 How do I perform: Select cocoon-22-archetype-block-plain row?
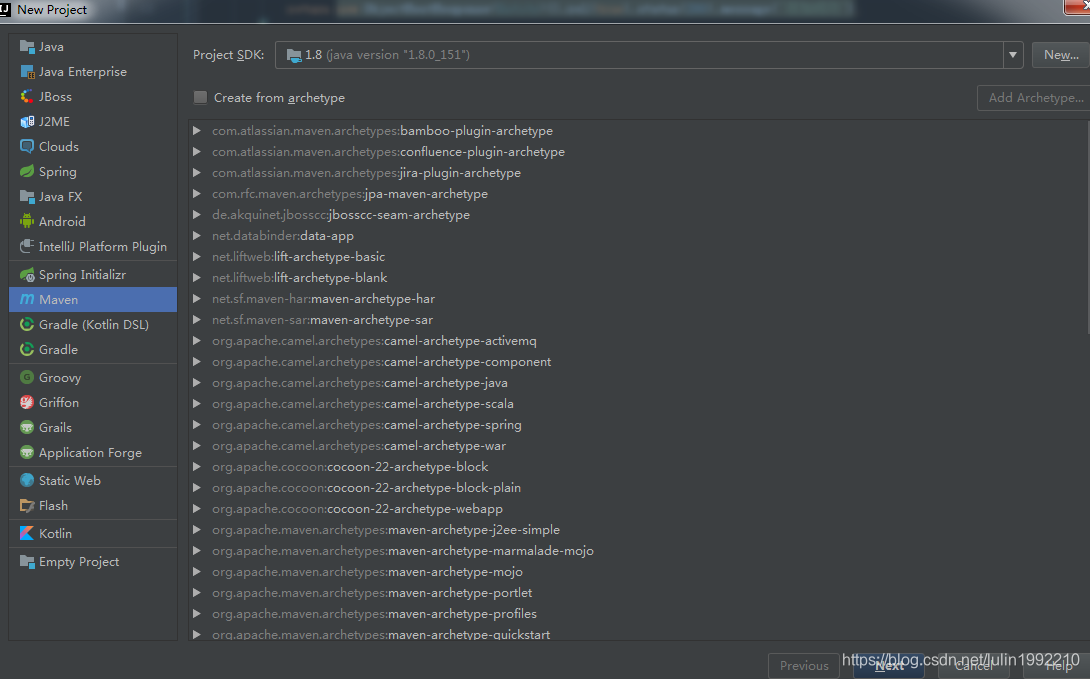pyautogui.click(x=638, y=487)
